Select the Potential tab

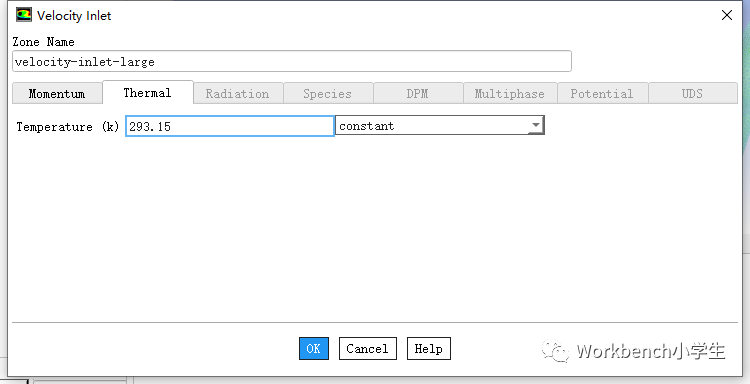click(x=602, y=94)
